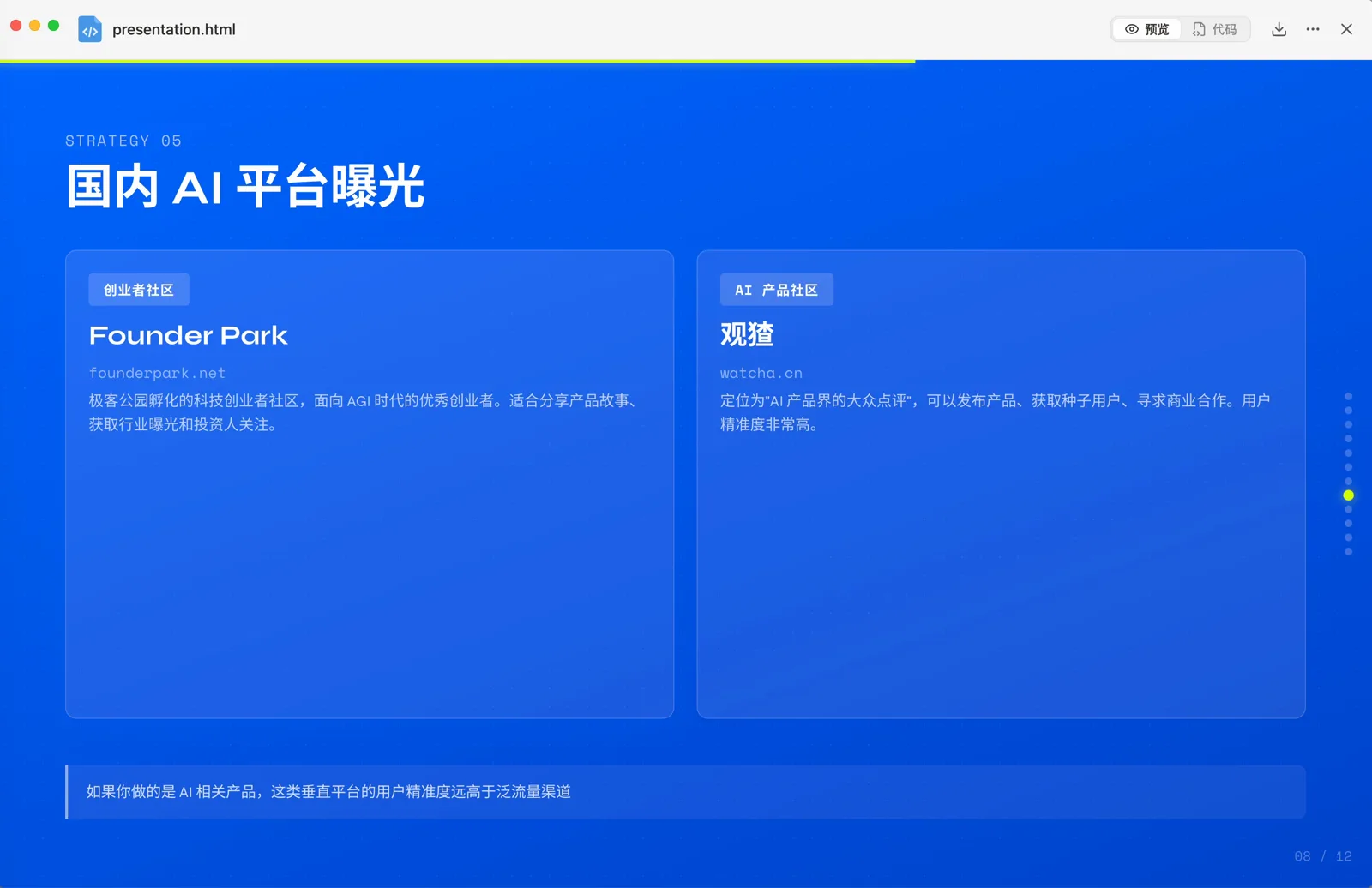Click the 观猹 description starting 定位为

(995, 412)
